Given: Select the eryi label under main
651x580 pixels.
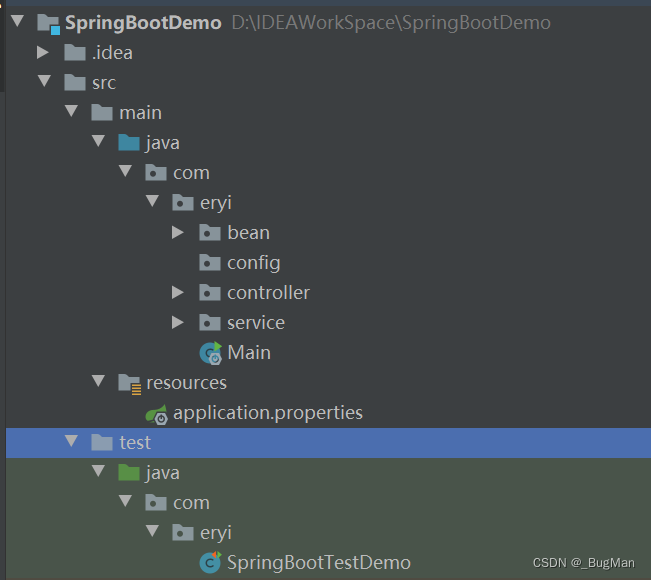Looking at the screenshot, I should 216,204.
